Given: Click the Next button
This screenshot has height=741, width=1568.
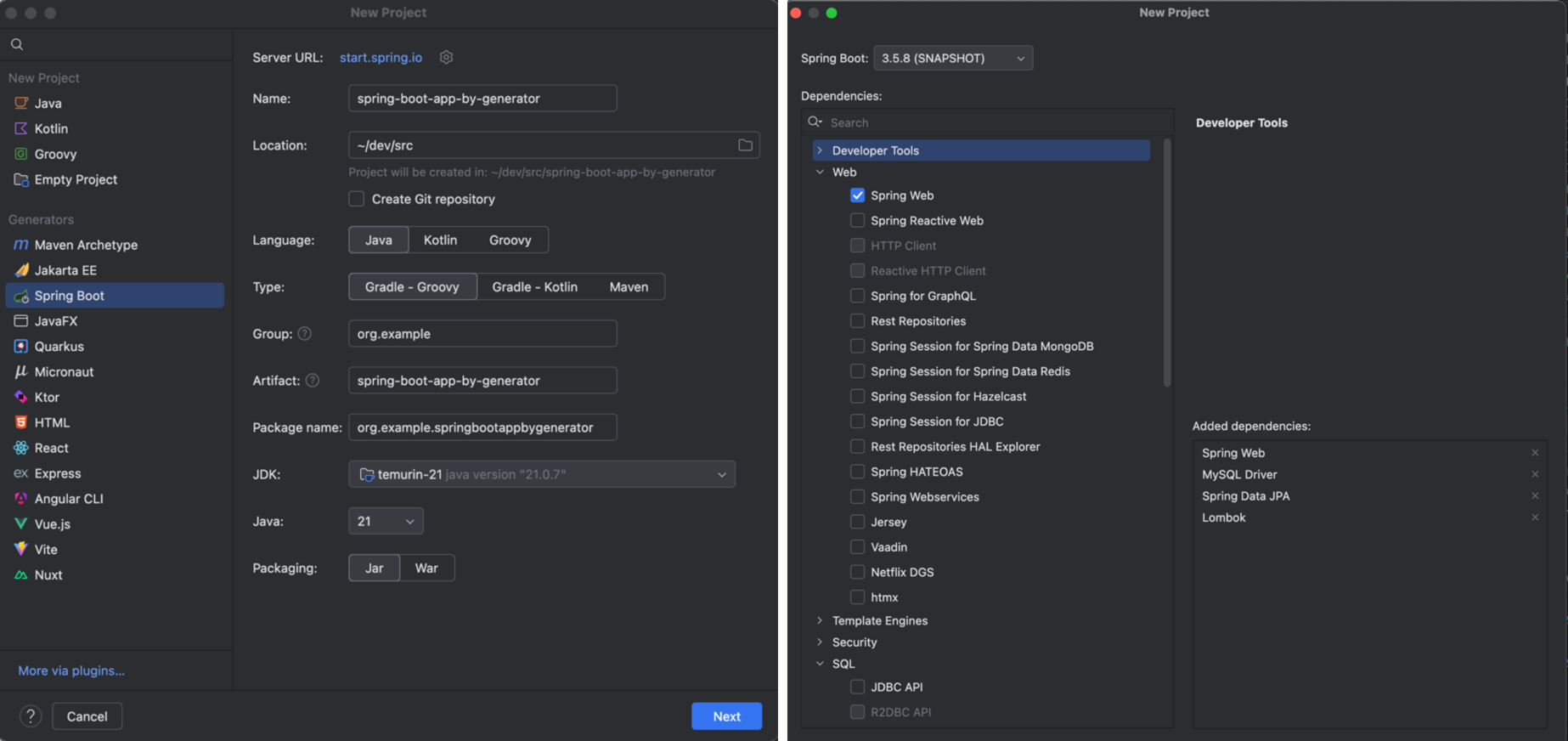Looking at the screenshot, I should 726,716.
